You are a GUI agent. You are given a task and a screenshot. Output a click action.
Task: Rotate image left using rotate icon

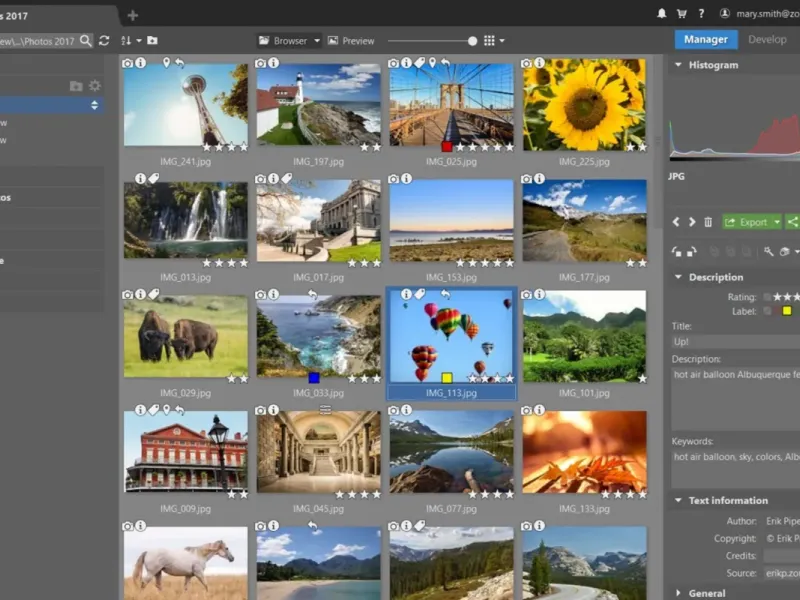pos(676,252)
